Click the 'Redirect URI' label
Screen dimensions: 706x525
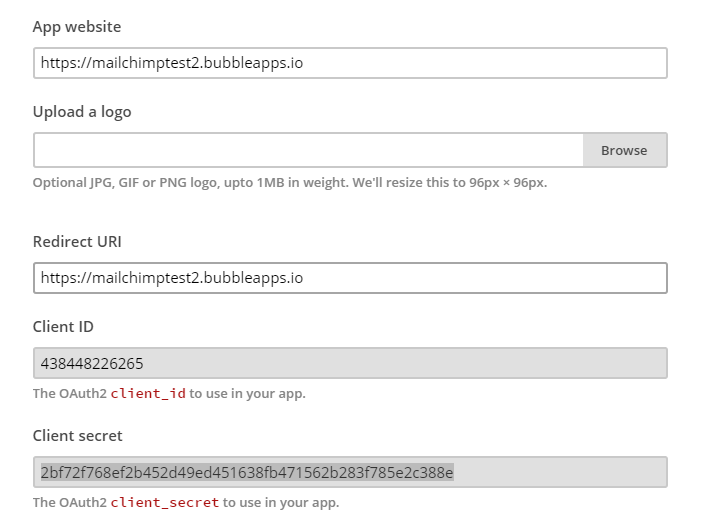tap(77, 242)
